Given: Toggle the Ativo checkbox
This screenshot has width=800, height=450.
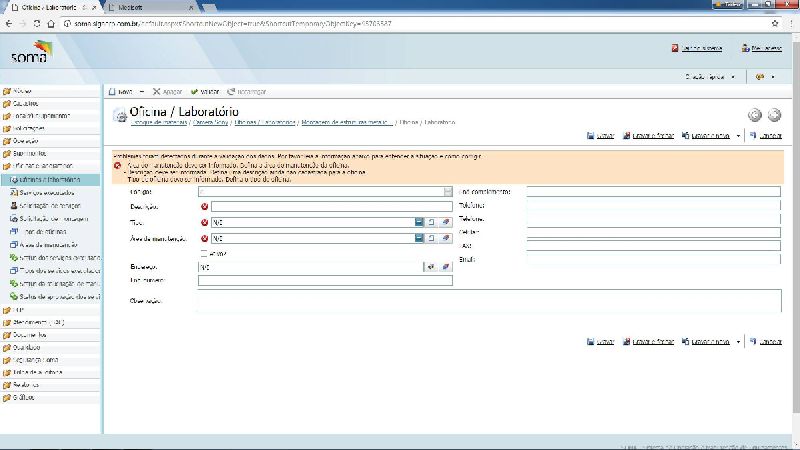Looking at the screenshot, I should (x=204, y=253).
